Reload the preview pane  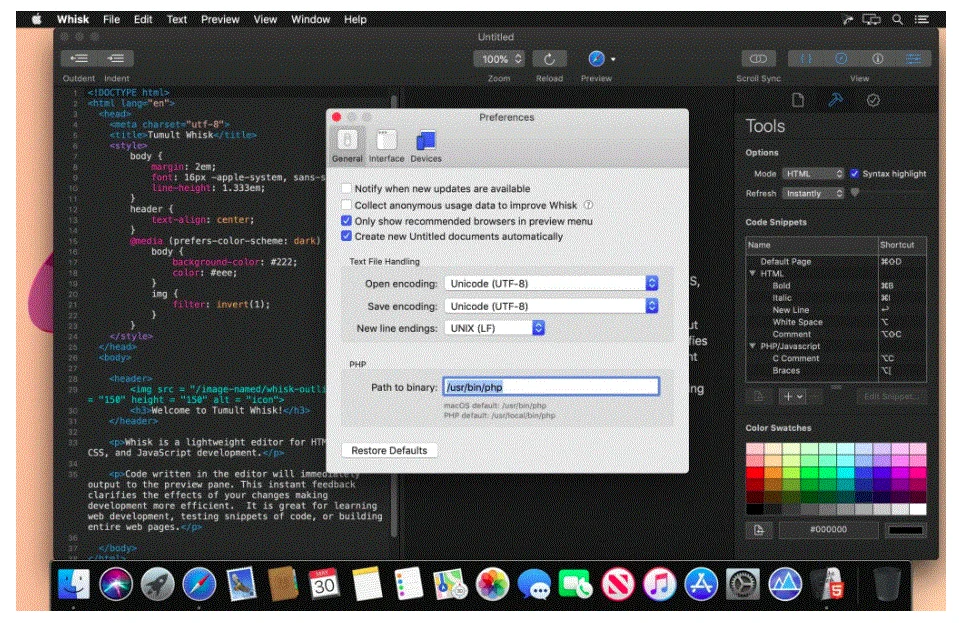pyautogui.click(x=549, y=59)
